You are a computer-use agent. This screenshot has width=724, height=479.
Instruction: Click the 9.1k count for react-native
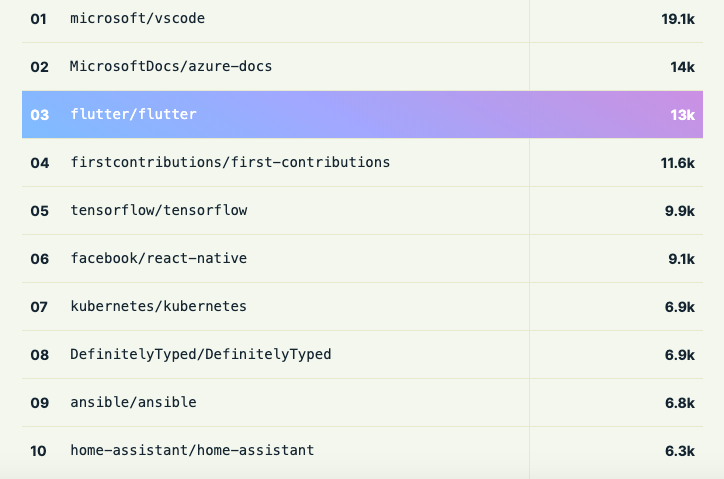(680, 259)
